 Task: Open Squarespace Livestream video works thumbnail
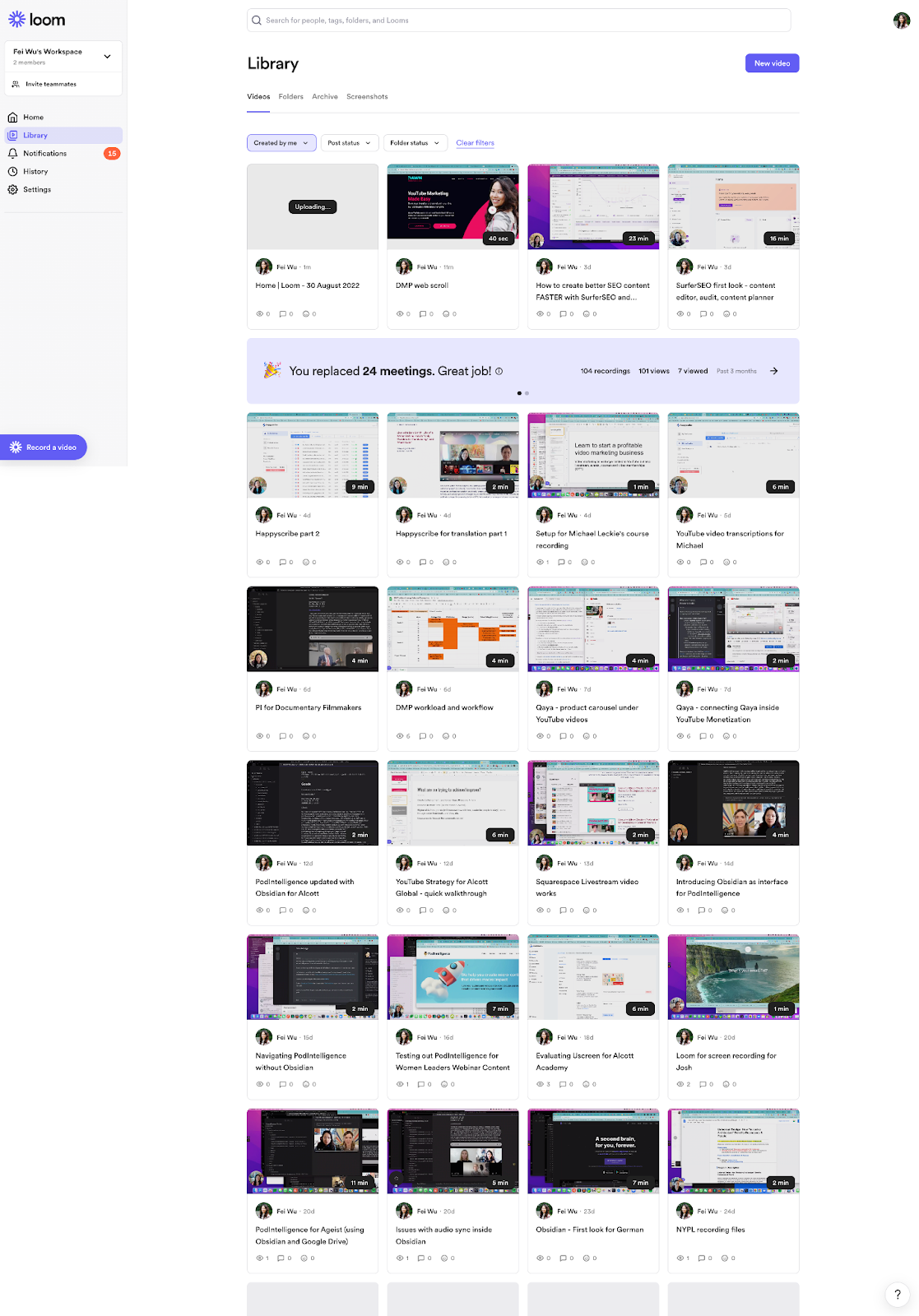pos(593,803)
